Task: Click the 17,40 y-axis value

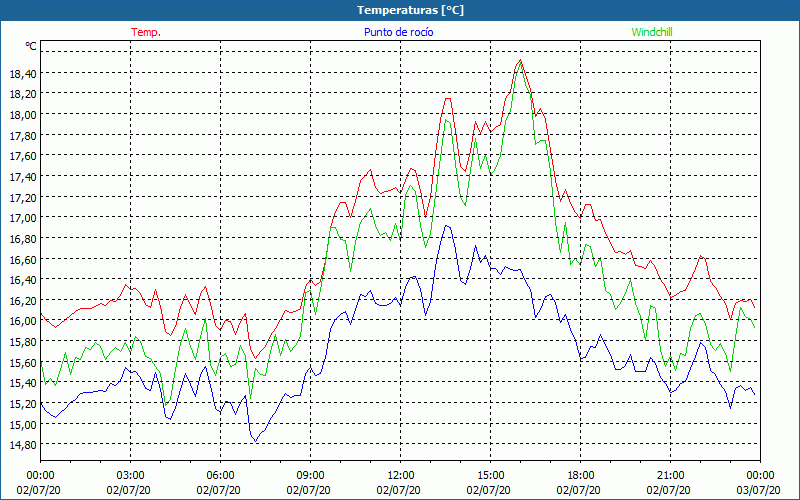Action: point(23,177)
